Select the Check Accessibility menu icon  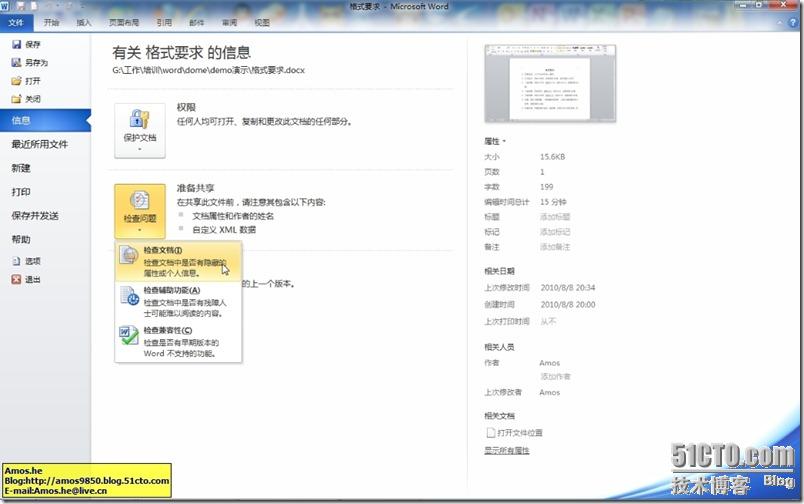coord(129,295)
